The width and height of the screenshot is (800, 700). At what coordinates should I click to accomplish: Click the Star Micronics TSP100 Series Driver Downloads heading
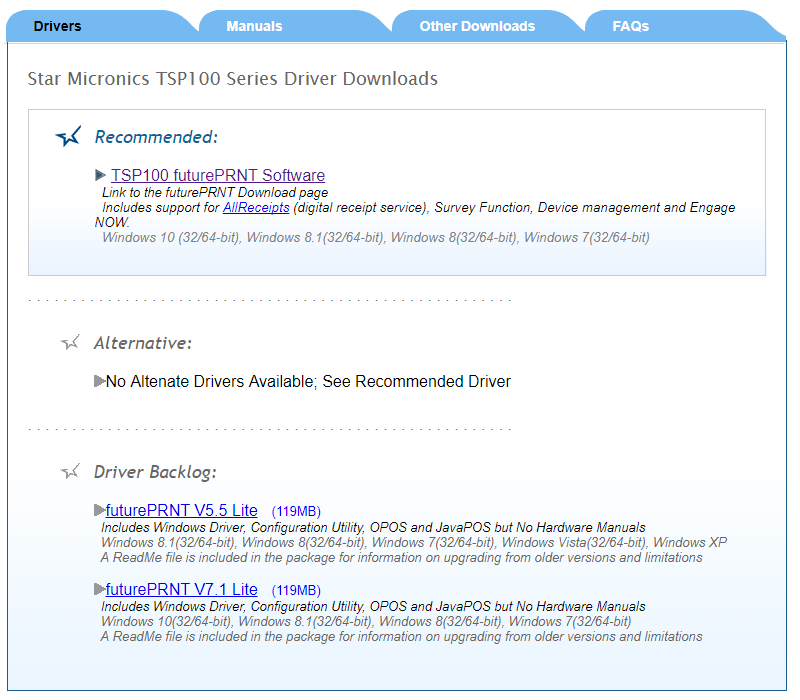(233, 79)
